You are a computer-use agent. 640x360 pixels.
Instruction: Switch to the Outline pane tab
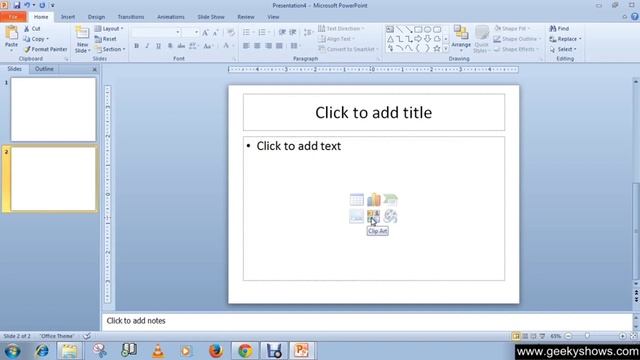[x=44, y=69]
